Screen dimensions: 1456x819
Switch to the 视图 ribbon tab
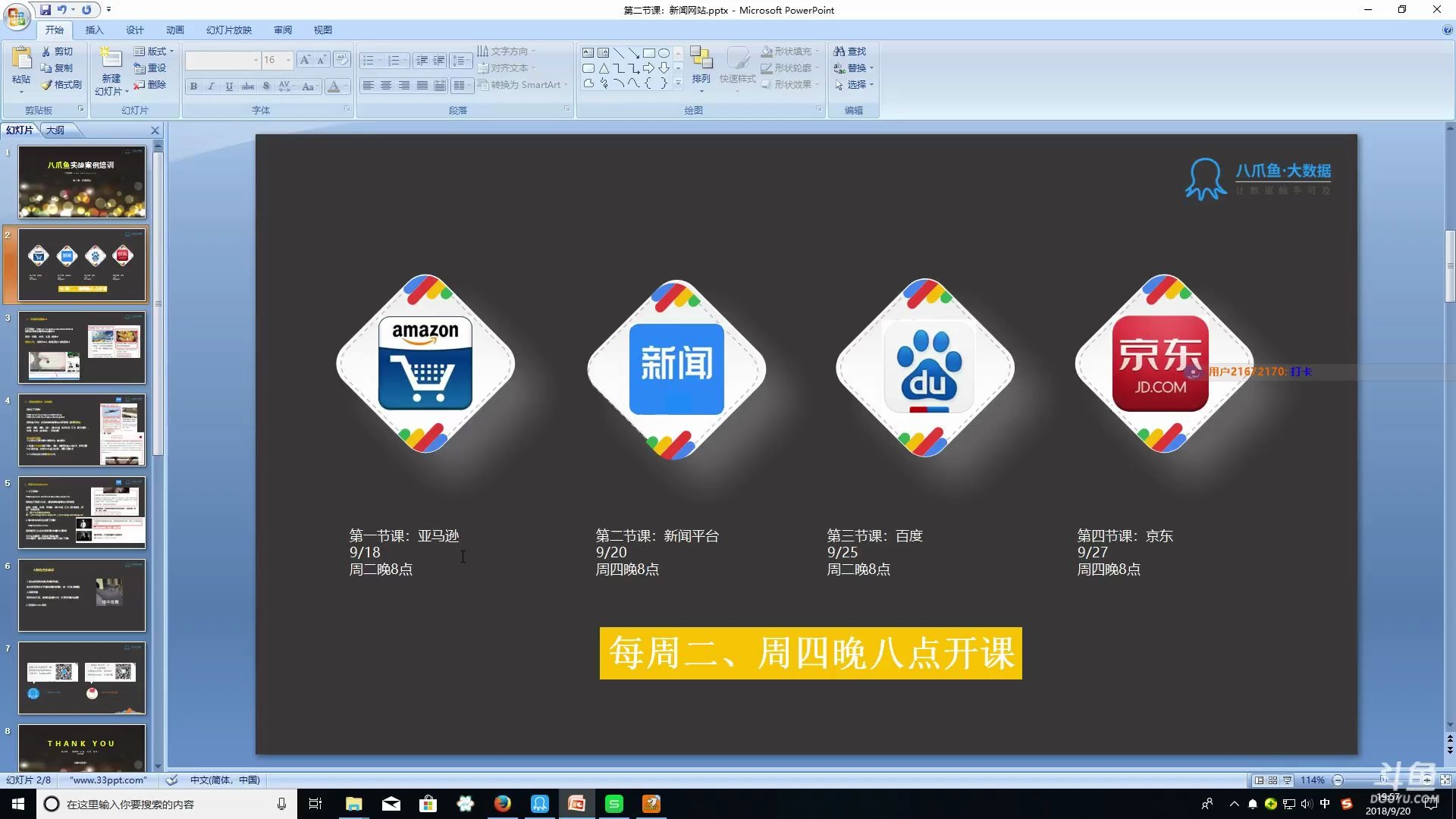(x=323, y=30)
